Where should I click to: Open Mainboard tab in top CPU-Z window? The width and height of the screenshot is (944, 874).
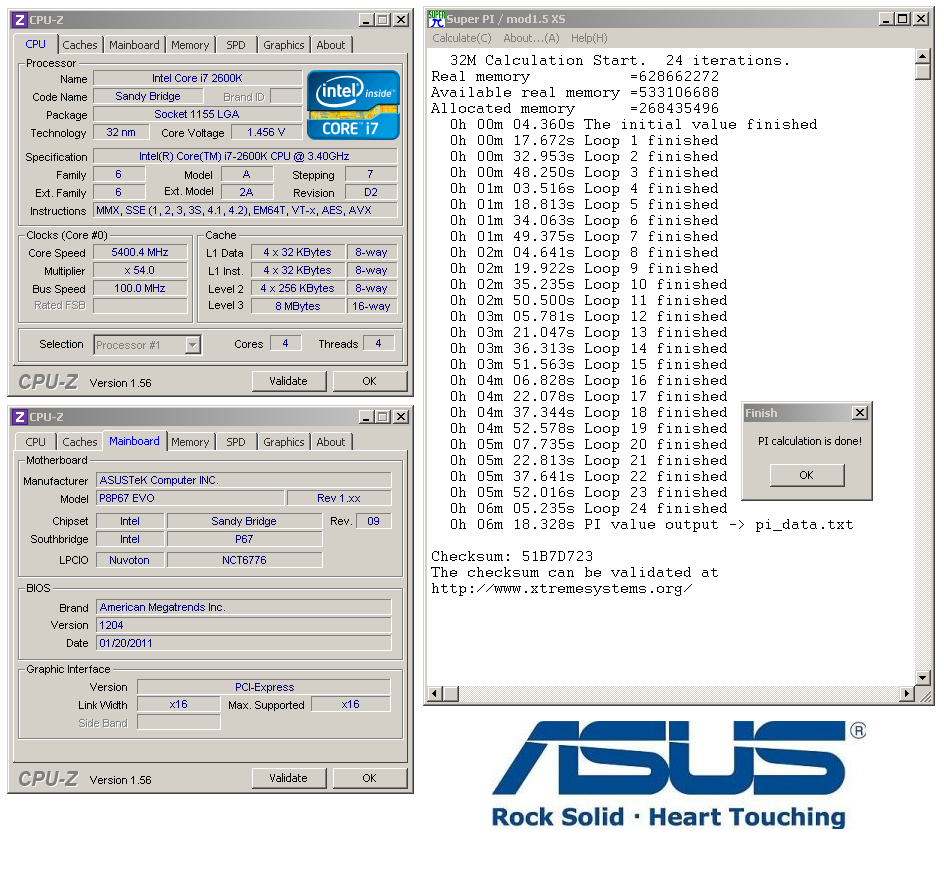click(134, 45)
